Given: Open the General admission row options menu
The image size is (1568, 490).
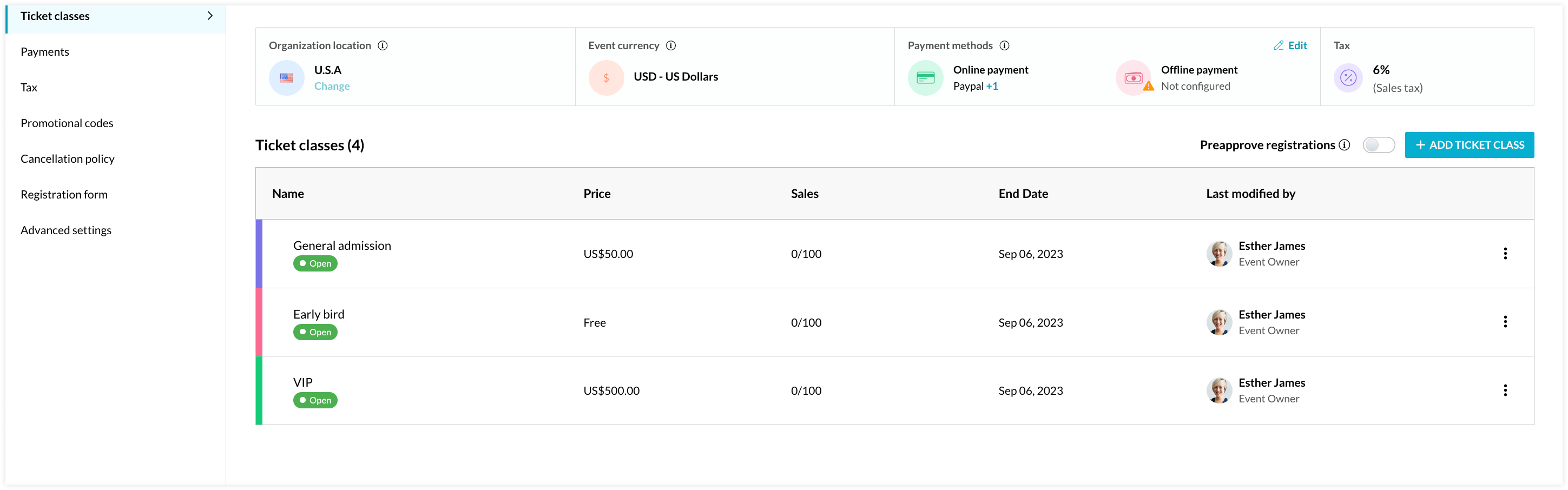Looking at the screenshot, I should pos(1506,253).
